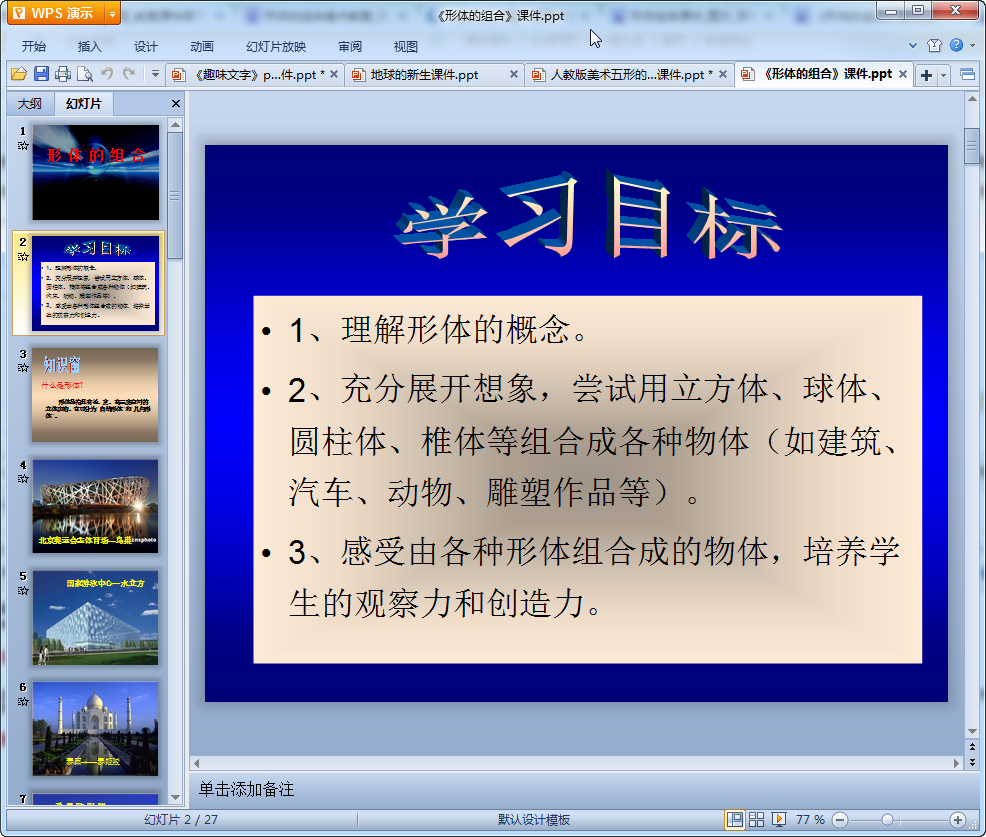Open the skin shirt icon
The image size is (986, 837).
[x=934, y=45]
